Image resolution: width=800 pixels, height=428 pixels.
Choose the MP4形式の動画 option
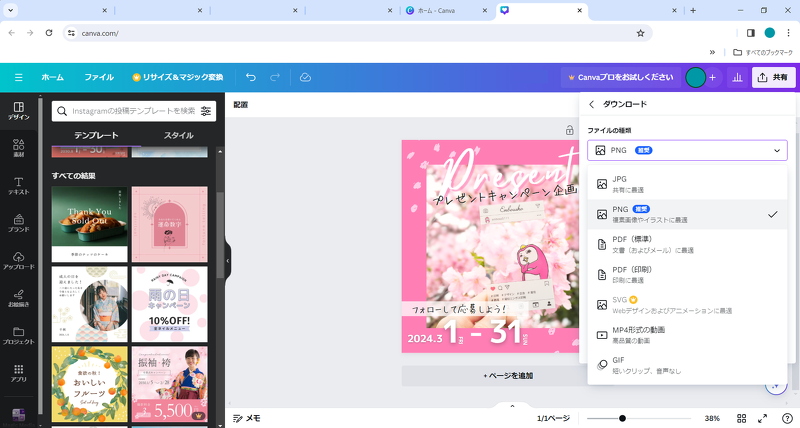[687, 335]
